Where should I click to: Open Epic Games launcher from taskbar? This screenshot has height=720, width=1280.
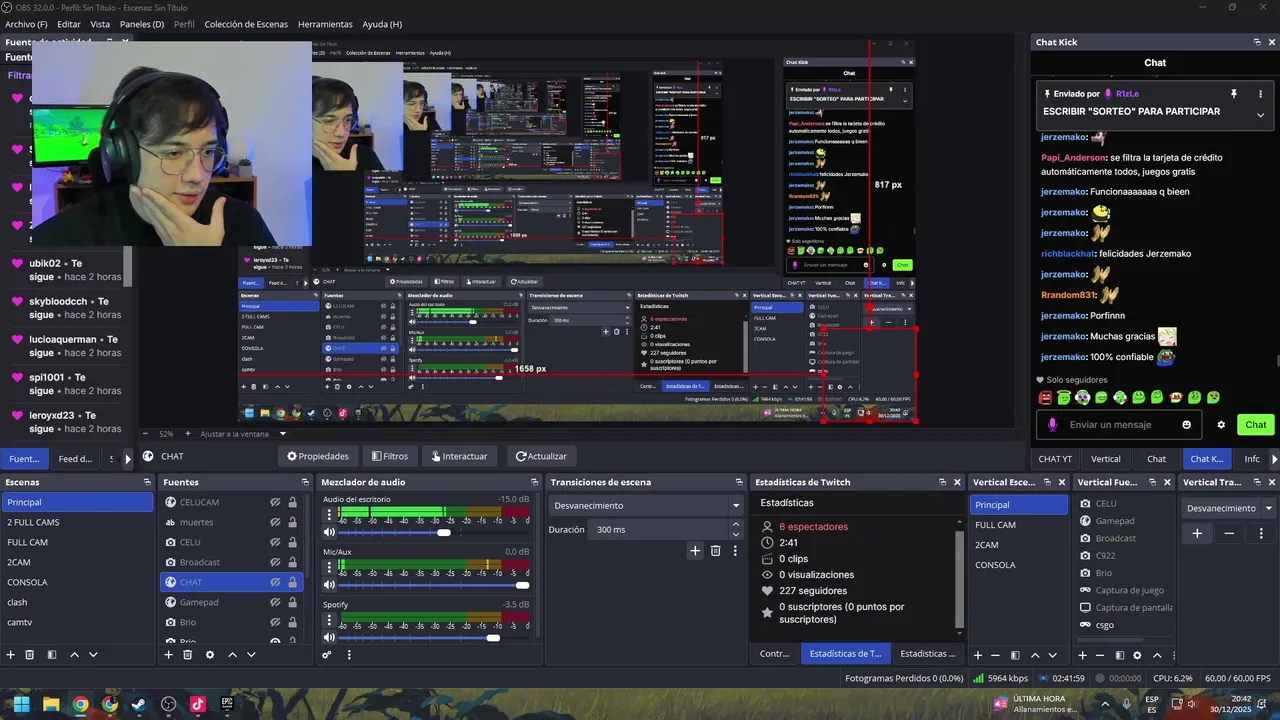point(227,704)
